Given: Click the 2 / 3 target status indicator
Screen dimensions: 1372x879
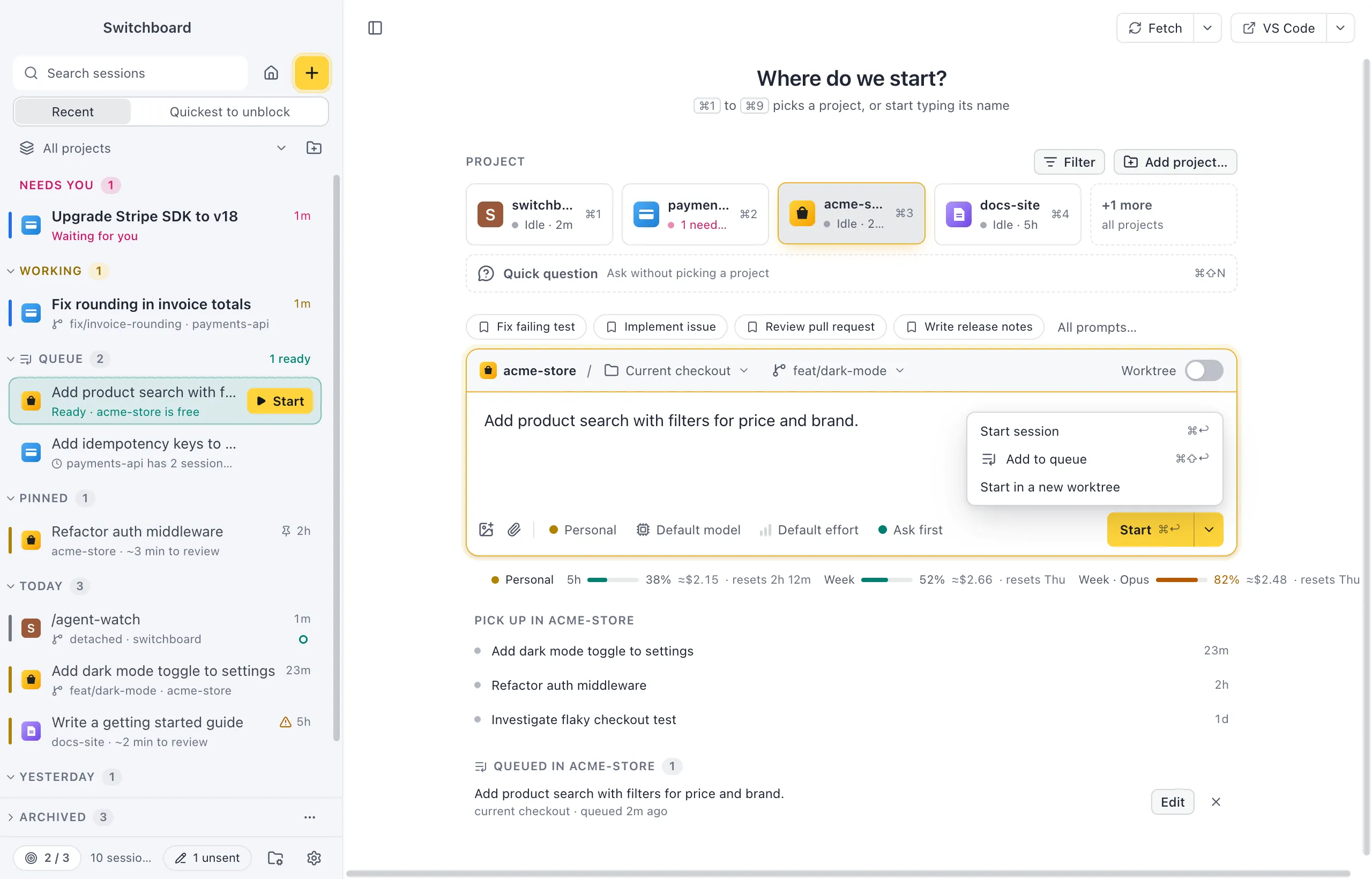Looking at the screenshot, I should click(x=47, y=858).
